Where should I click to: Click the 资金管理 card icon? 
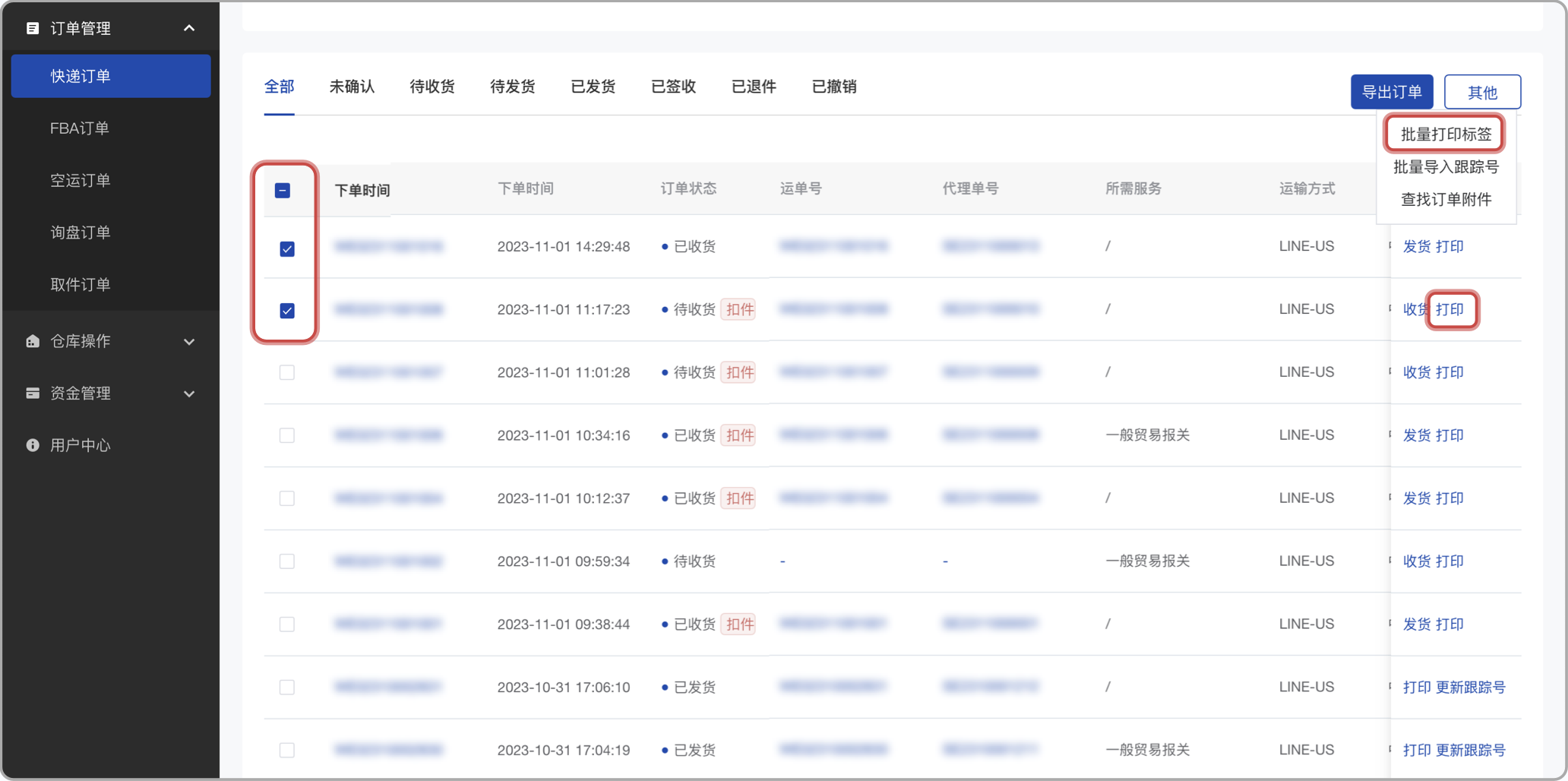pos(33,393)
